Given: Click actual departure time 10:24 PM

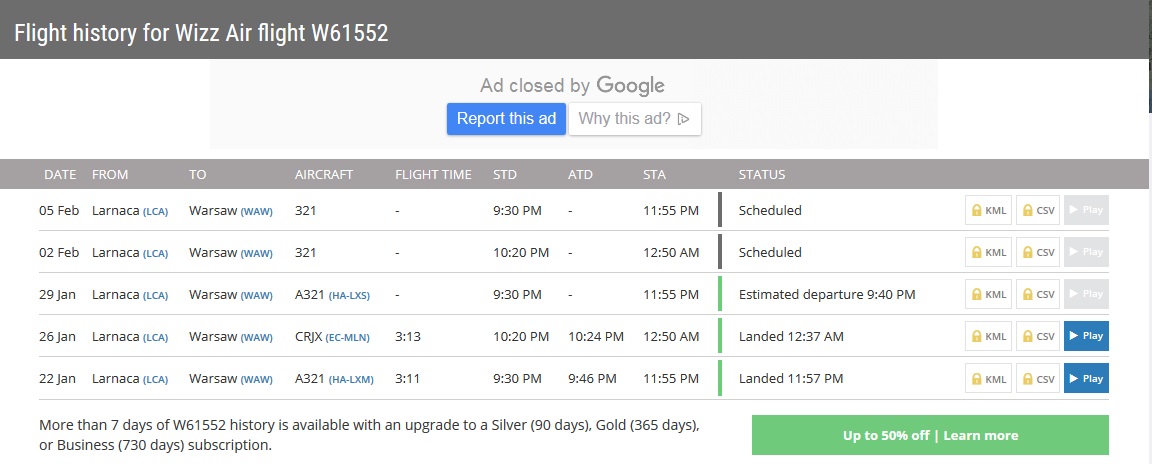Looking at the screenshot, I should [x=596, y=336].
